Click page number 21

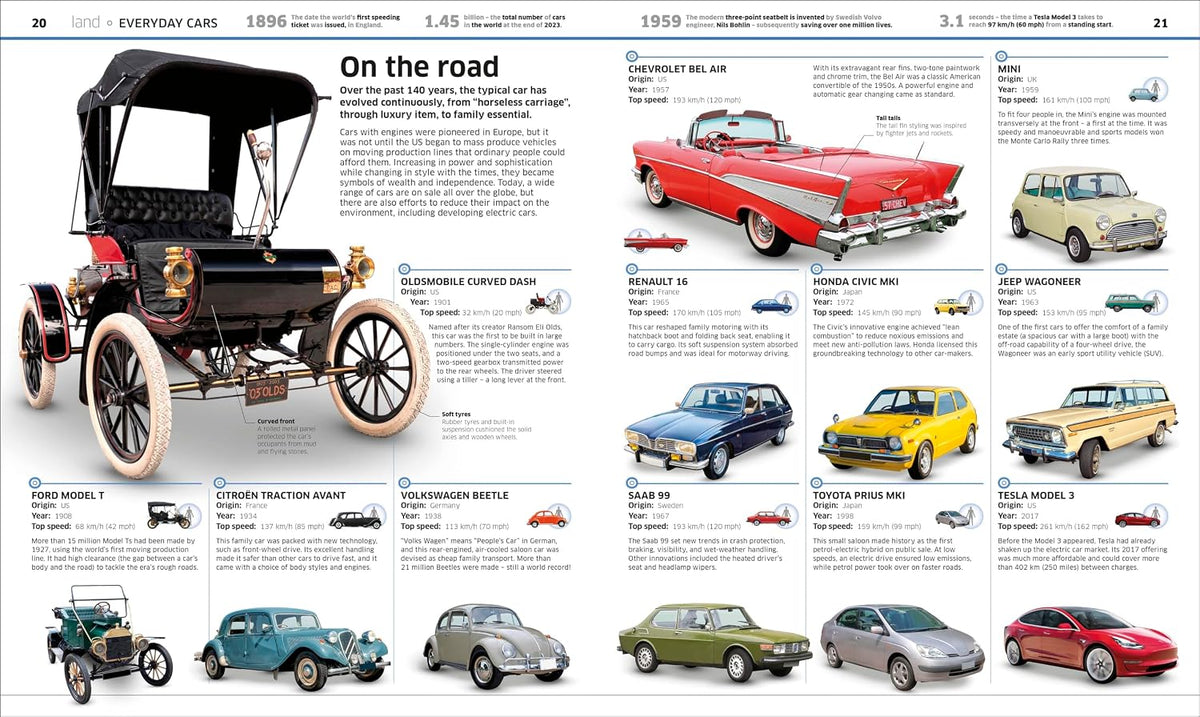pyautogui.click(x=1160, y=22)
